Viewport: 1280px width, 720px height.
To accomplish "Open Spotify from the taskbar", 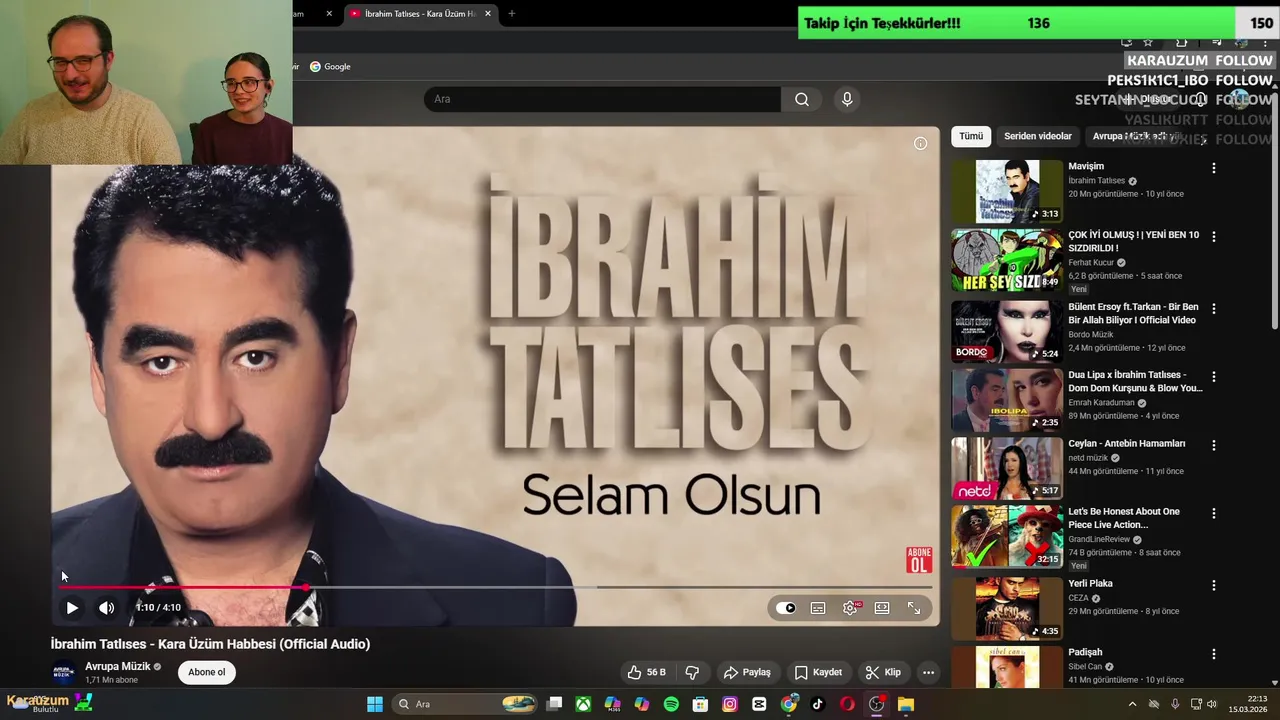I will [x=671, y=704].
